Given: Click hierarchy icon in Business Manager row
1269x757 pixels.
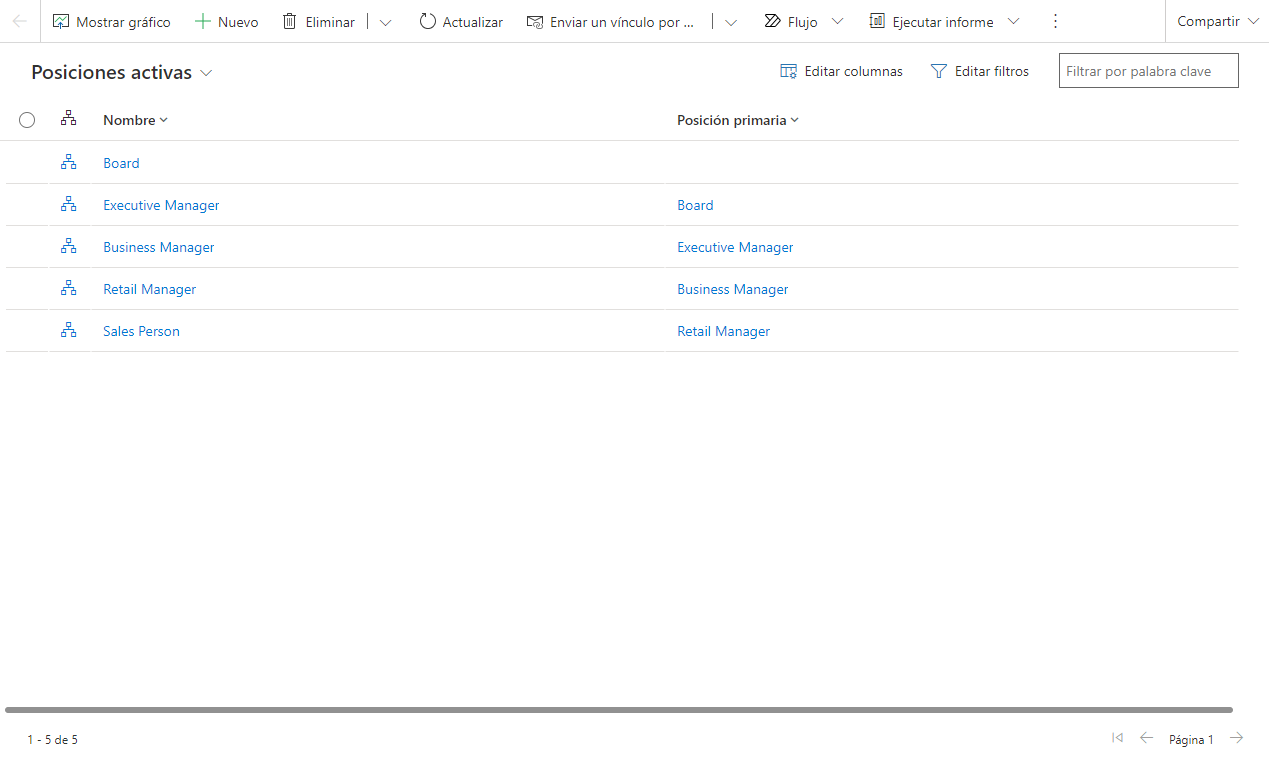Looking at the screenshot, I should coord(68,246).
